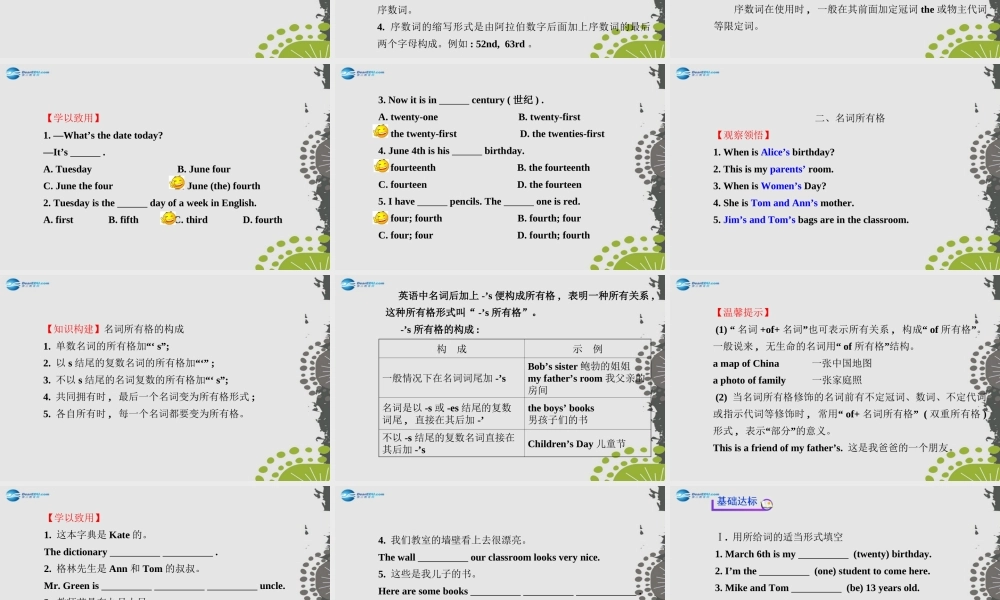This screenshot has width=1000, height=600.
Task: Open the slide titled 名词所有格的构成
Action: pos(165,378)
